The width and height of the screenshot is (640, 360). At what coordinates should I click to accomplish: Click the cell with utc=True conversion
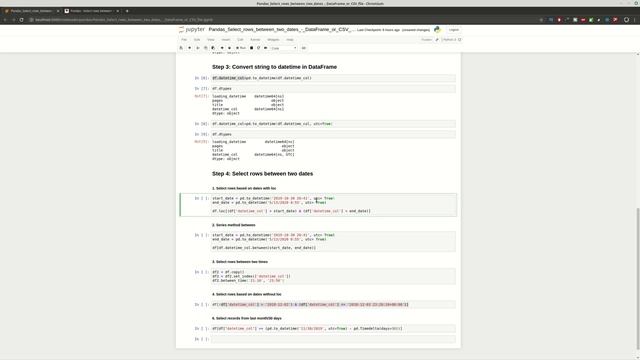[x=333, y=124]
